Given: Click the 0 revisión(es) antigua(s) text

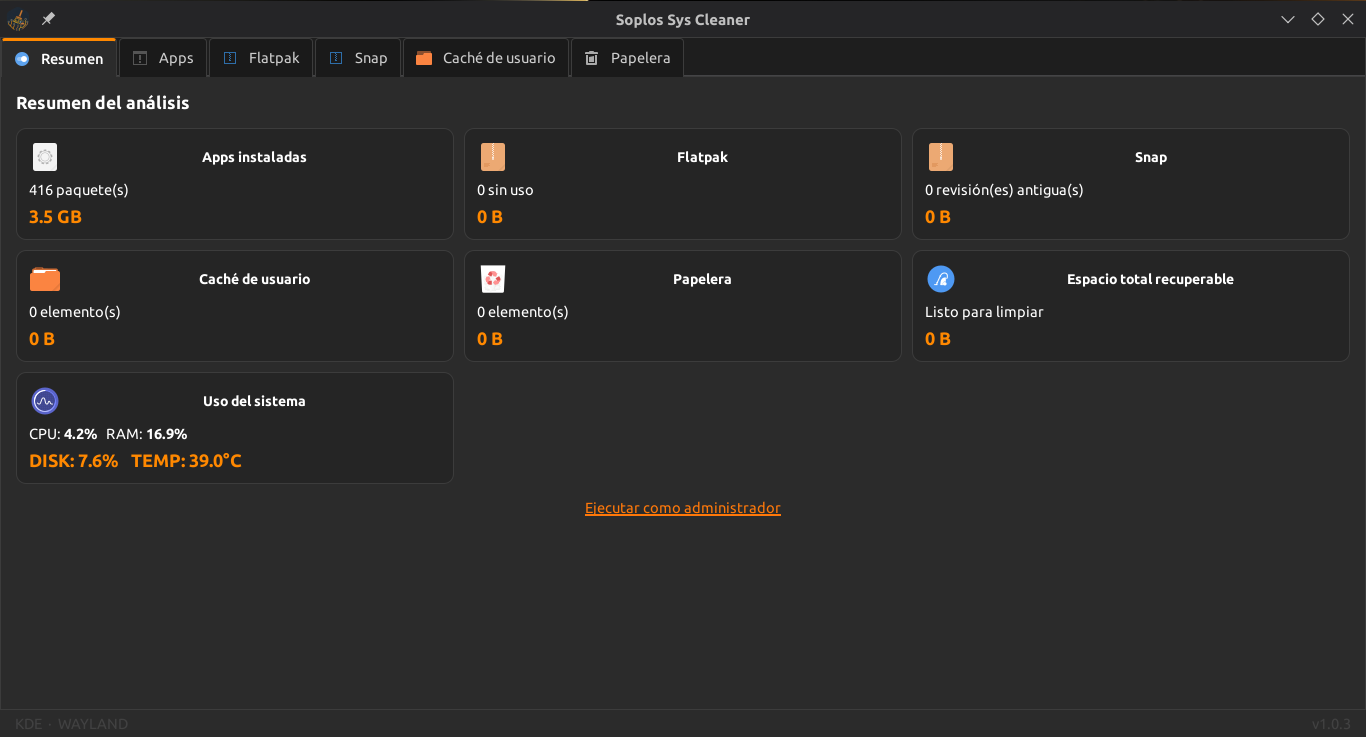Looking at the screenshot, I should [x=1004, y=190].
